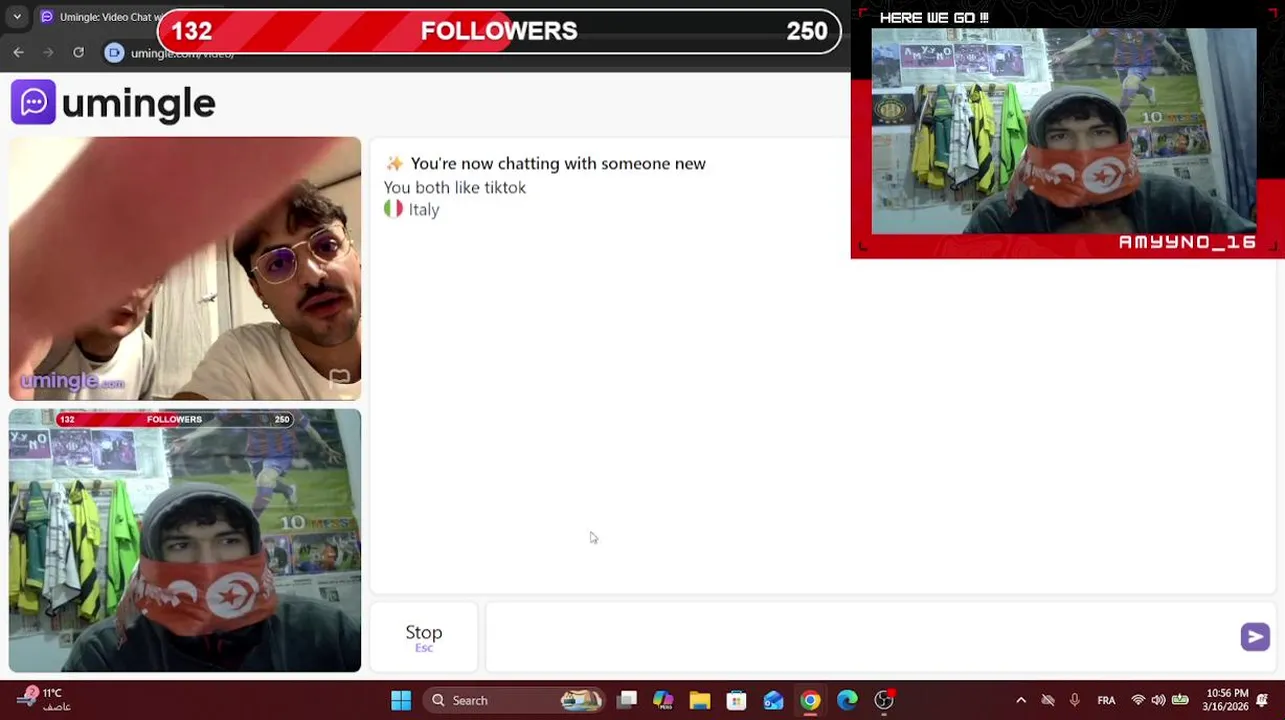Image resolution: width=1285 pixels, height=720 pixels.
Task: Select the "Italy" country label
Action: tap(424, 209)
